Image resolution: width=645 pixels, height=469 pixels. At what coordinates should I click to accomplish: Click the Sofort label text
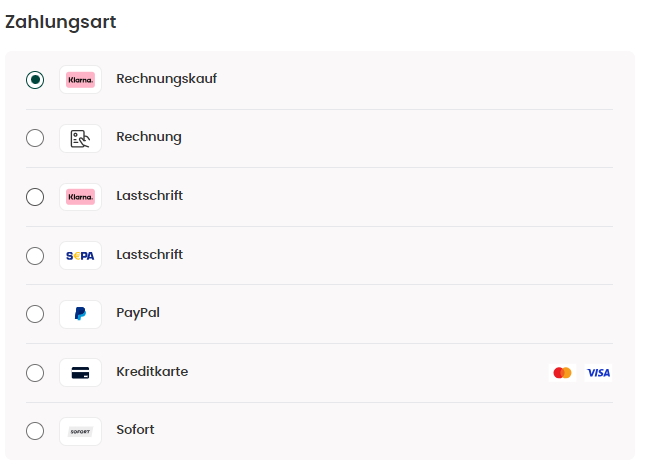(x=135, y=430)
